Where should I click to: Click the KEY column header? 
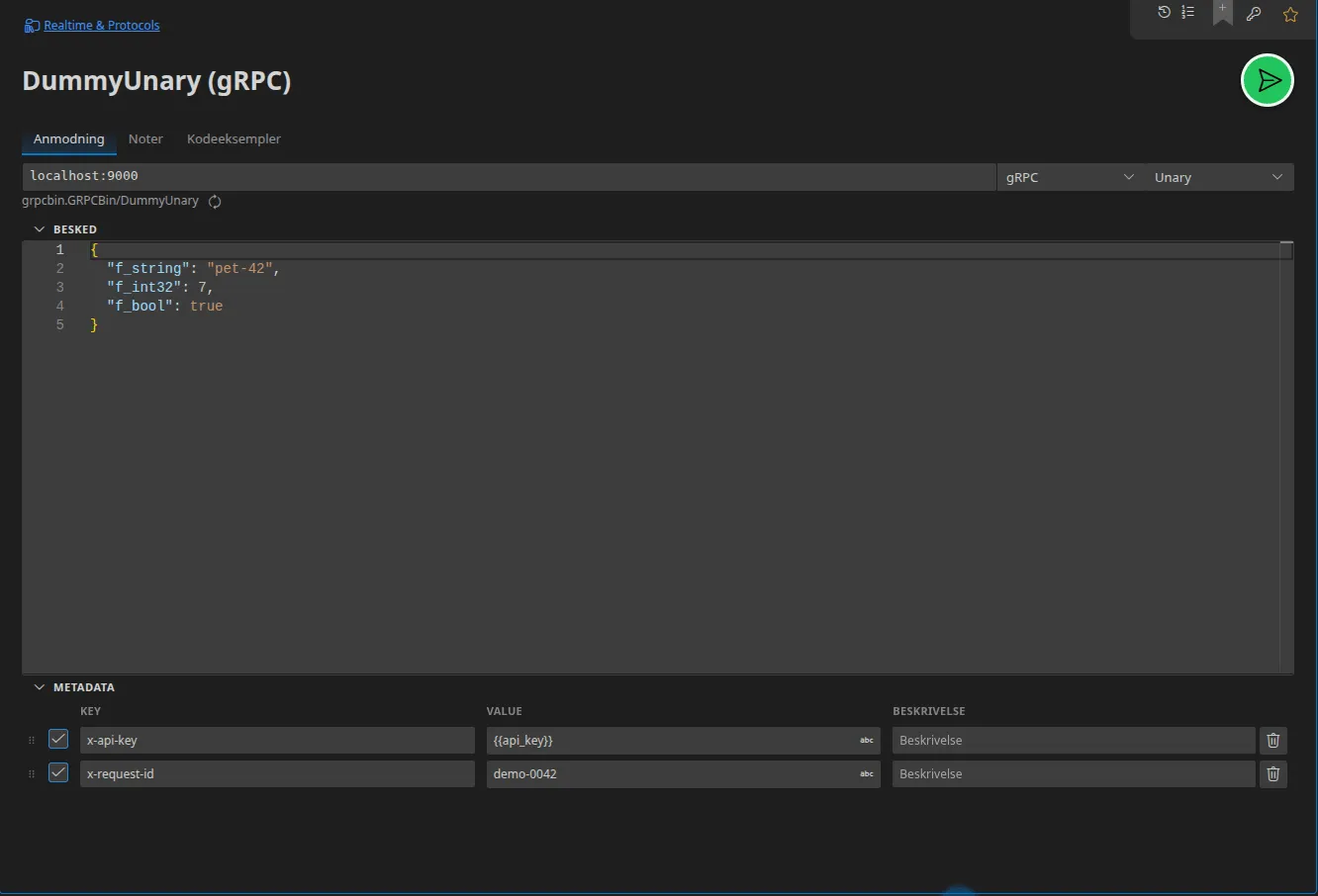(x=90, y=711)
